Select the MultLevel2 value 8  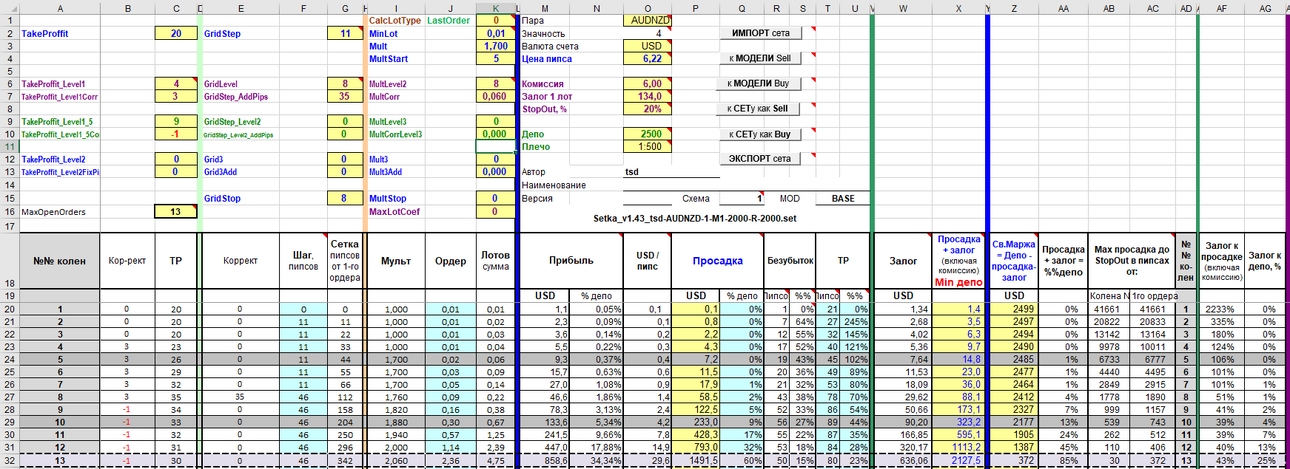[x=494, y=84]
